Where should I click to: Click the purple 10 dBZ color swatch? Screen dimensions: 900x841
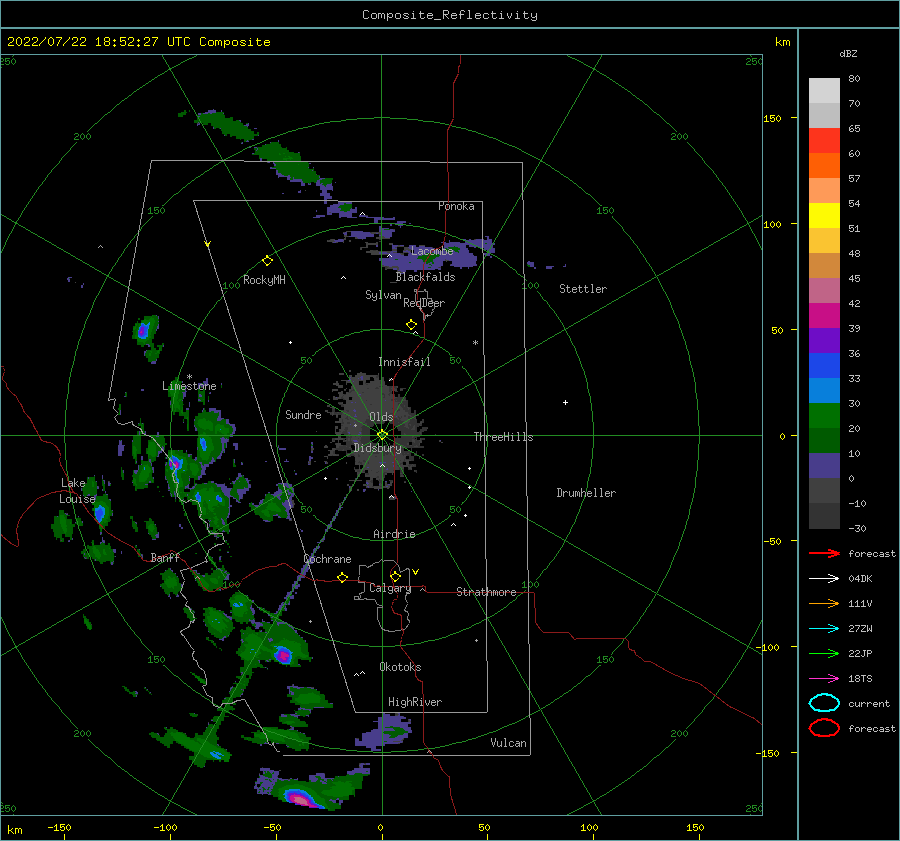[x=824, y=466]
